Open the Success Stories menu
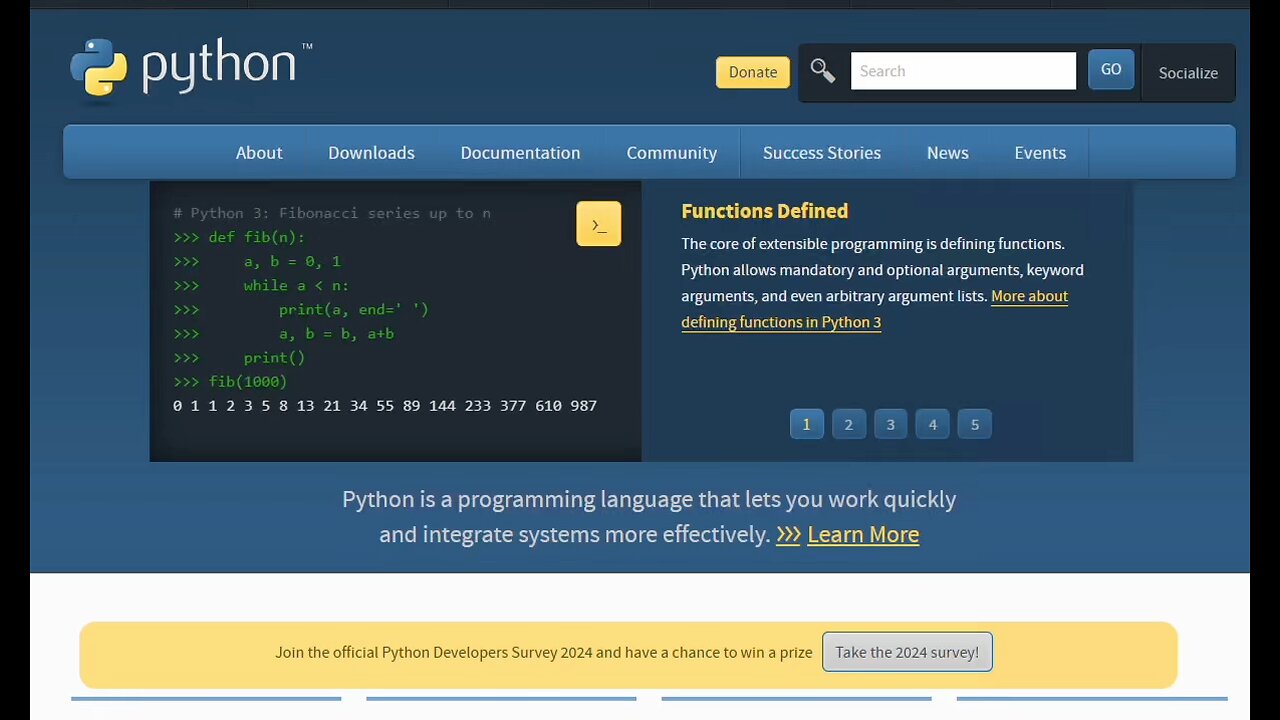This screenshot has height=720, width=1280. click(822, 153)
